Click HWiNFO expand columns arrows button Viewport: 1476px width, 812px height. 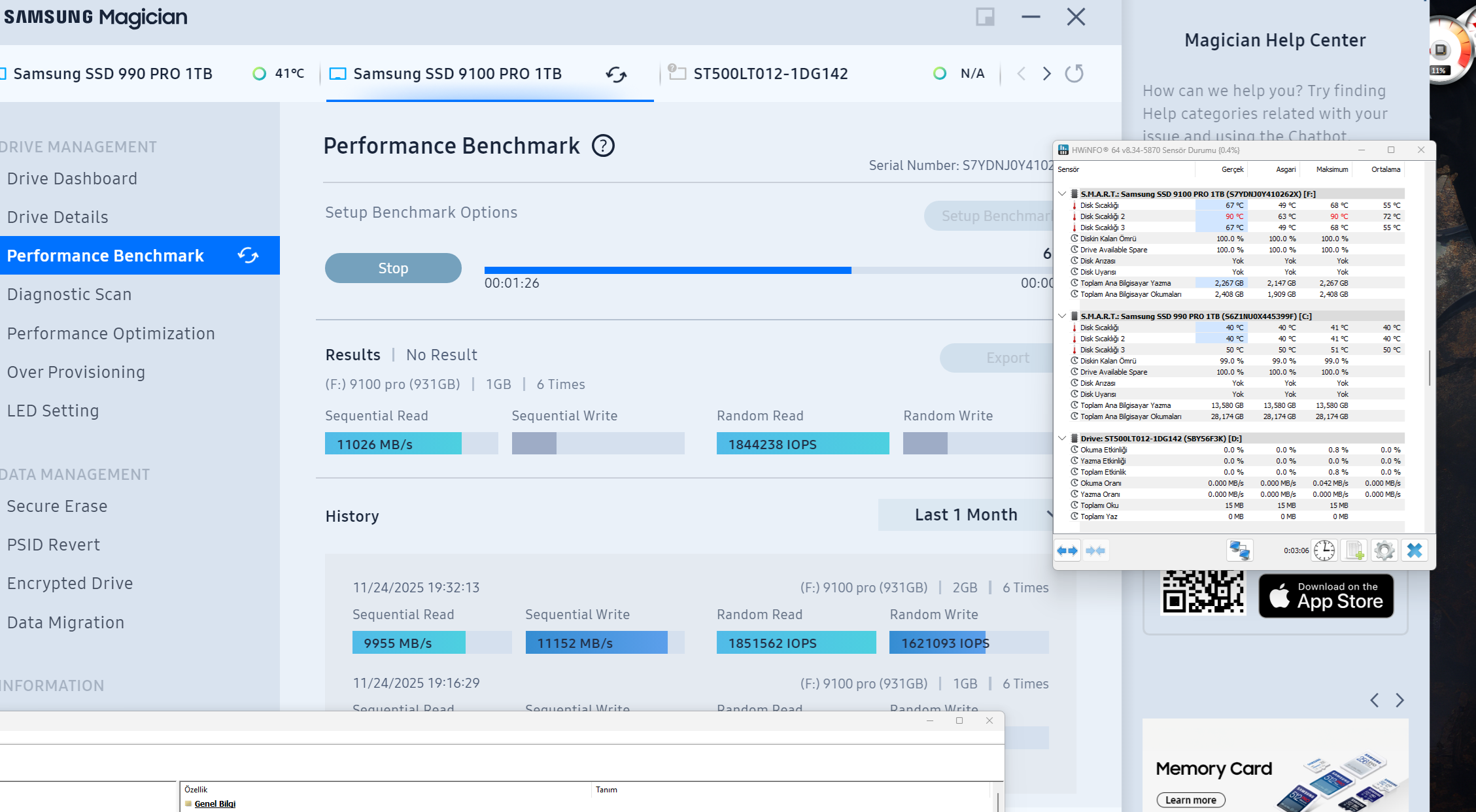[x=1067, y=551]
